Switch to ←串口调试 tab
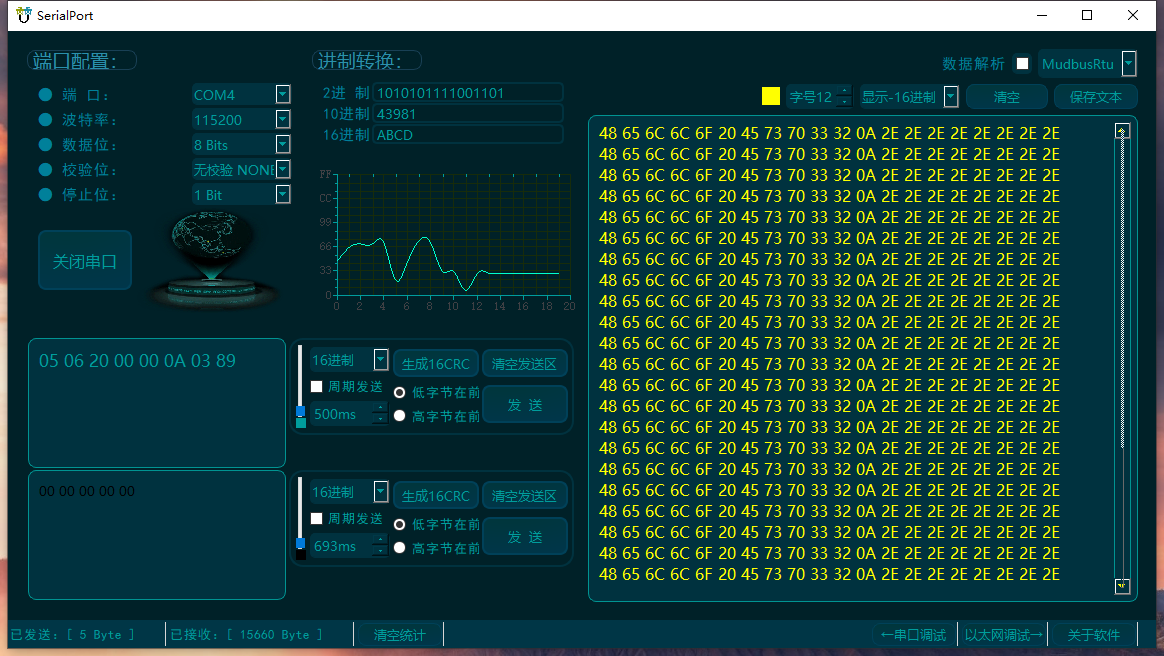The height and width of the screenshot is (656, 1164). (914, 635)
